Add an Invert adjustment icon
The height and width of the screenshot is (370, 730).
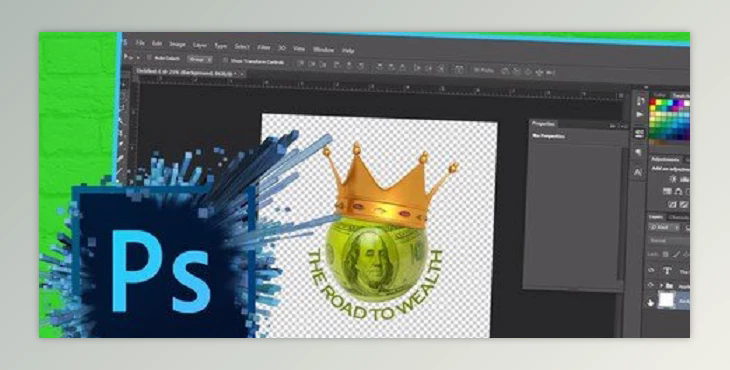tap(672, 204)
